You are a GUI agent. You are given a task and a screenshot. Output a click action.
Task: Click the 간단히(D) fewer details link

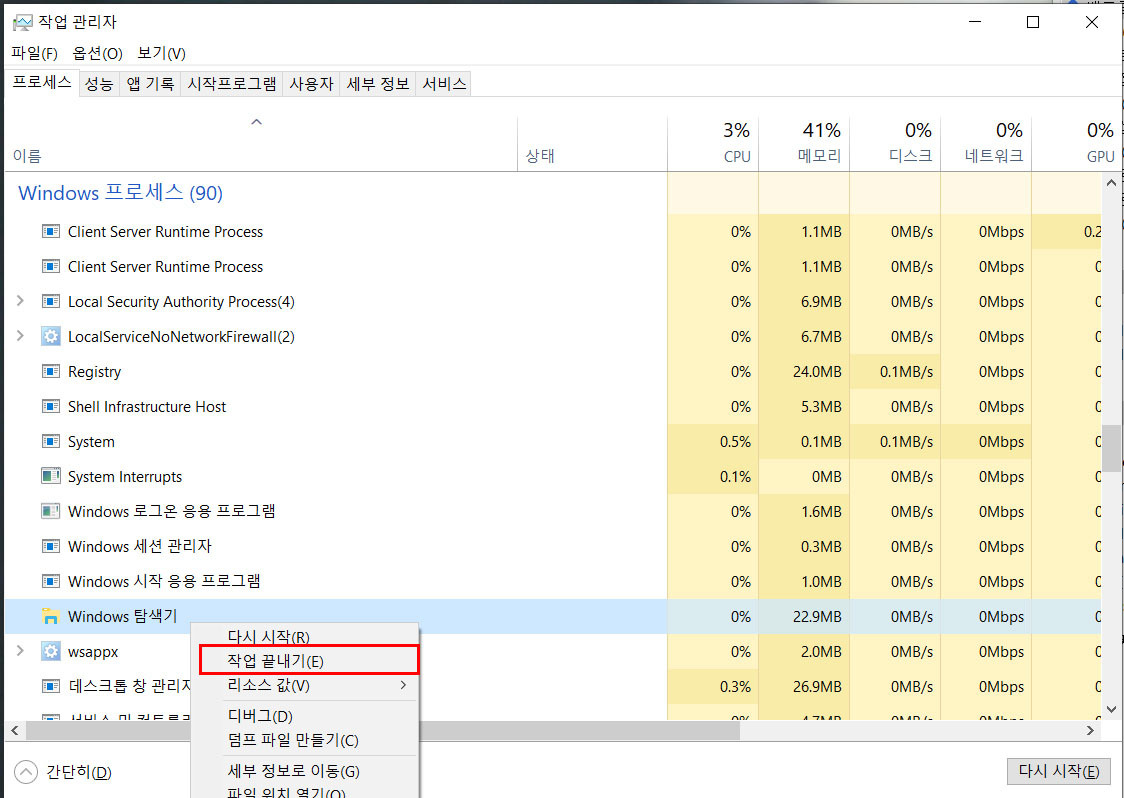tap(79, 772)
